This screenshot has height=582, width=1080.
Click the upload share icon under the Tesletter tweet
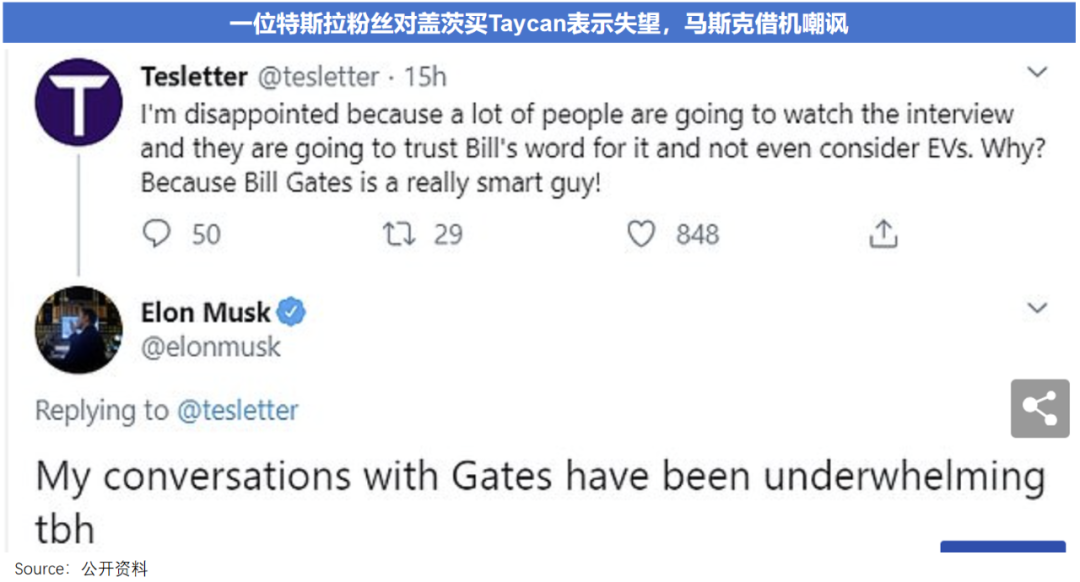pos(883,234)
